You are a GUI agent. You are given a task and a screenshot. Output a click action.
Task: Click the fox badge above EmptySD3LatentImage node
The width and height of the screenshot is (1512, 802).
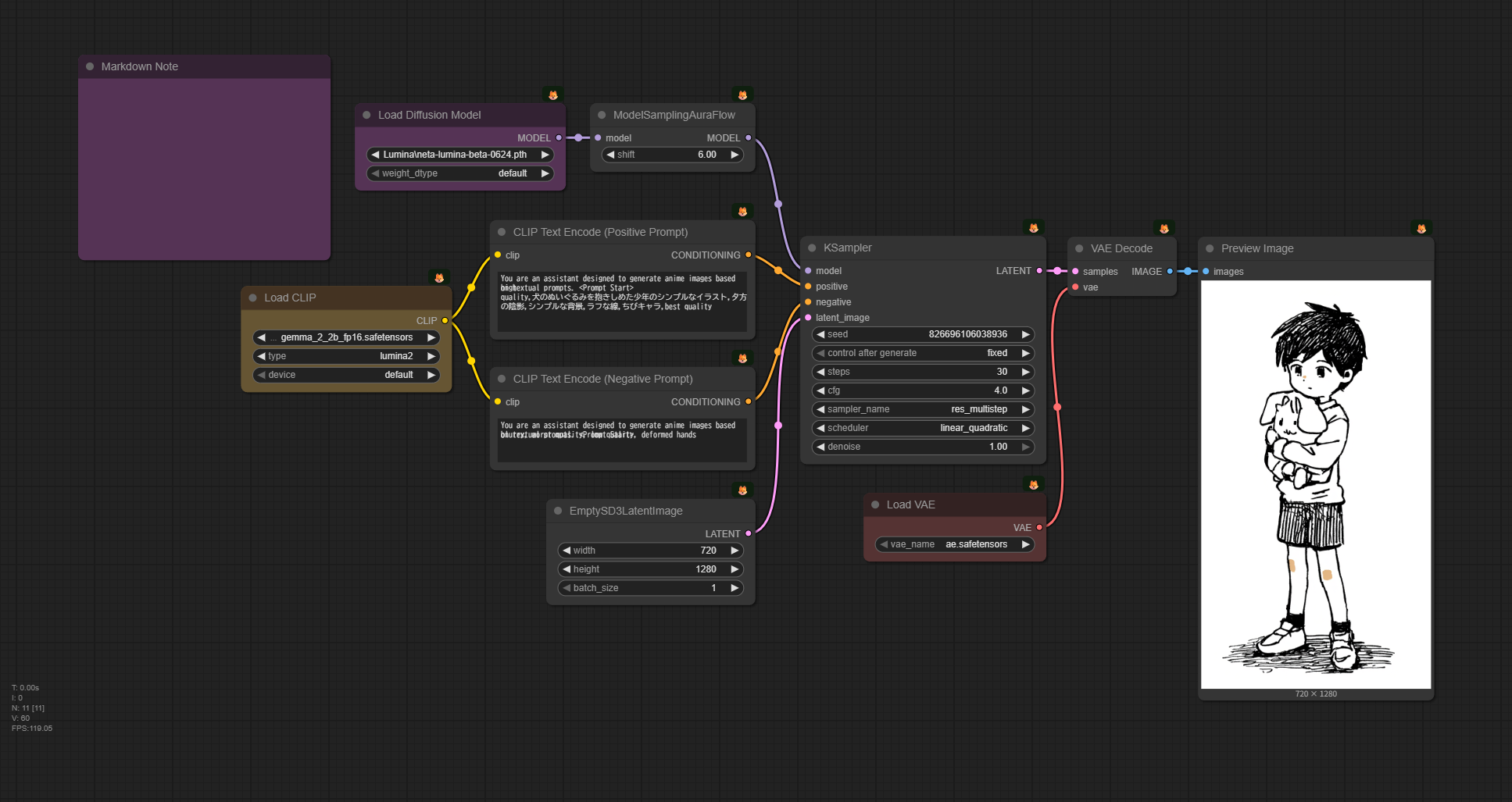tap(742, 490)
